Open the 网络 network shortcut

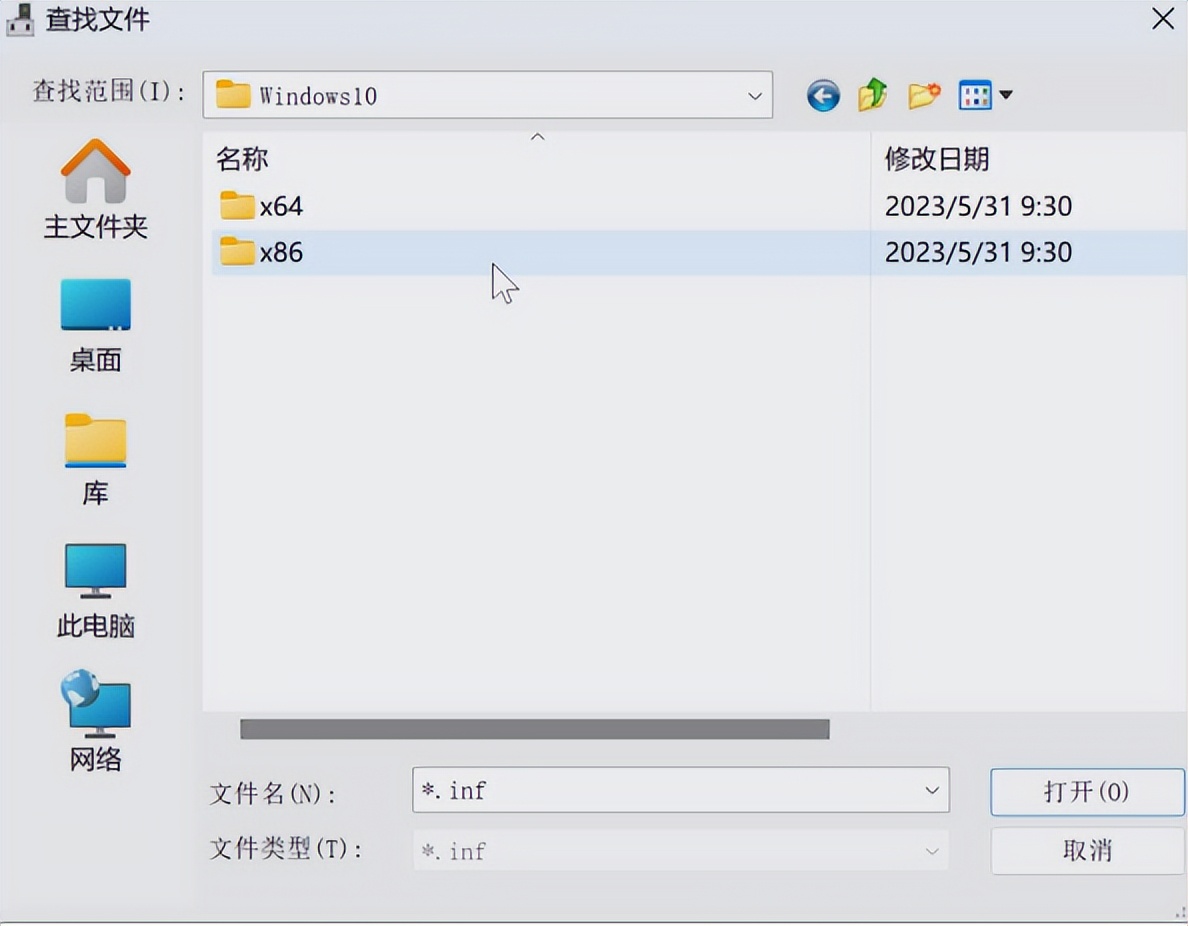(x=95, y=721)
